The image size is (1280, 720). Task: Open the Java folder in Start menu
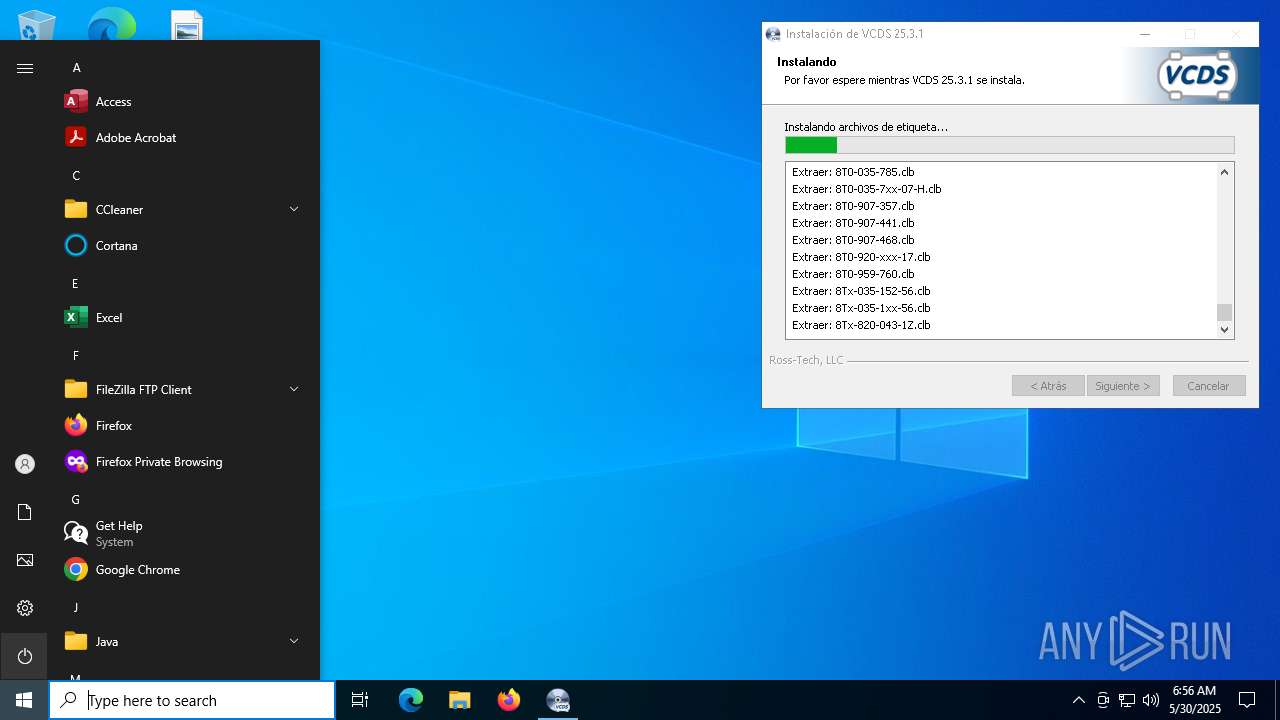pos(184,641)
